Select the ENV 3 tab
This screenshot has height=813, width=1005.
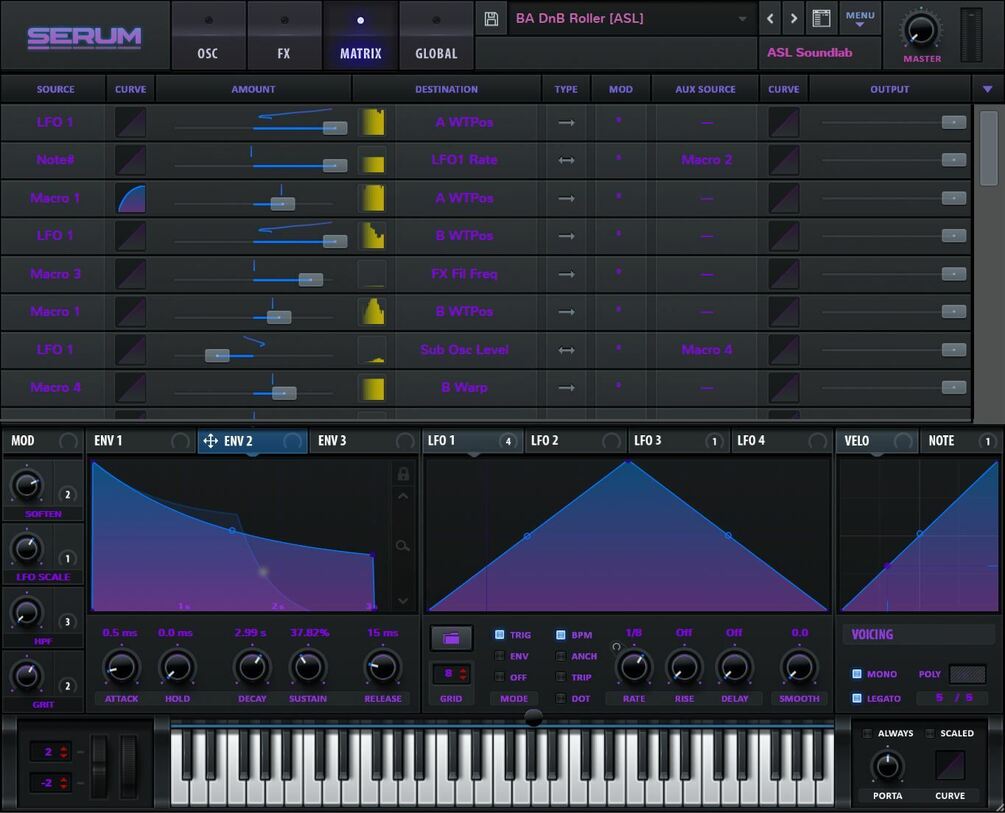[363, 440]
